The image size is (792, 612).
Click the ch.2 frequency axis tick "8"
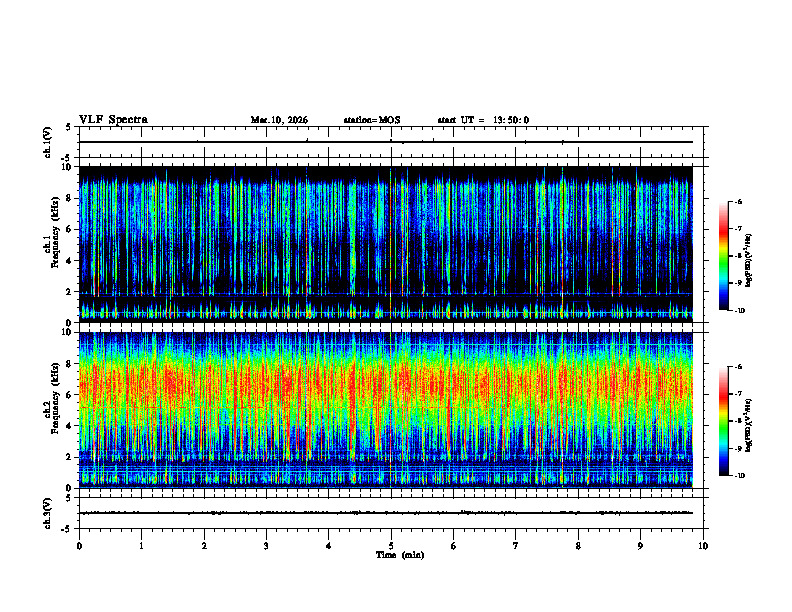pos(70,364)
